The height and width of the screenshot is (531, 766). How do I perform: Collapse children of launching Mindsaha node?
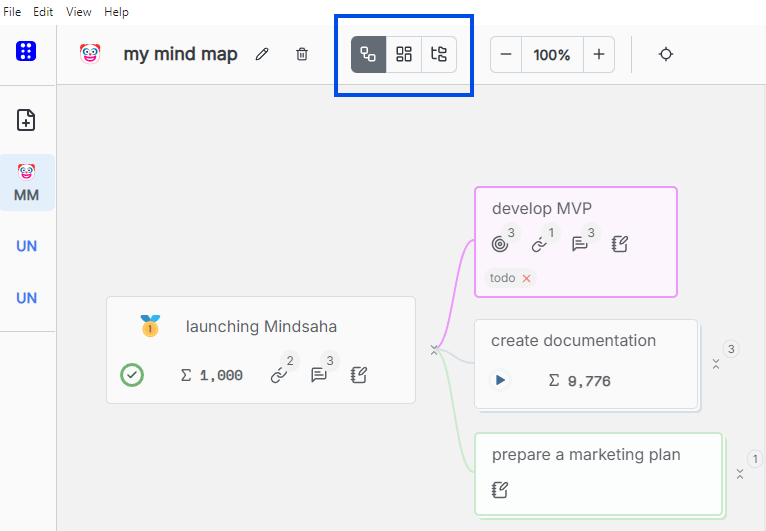[434, 349]
